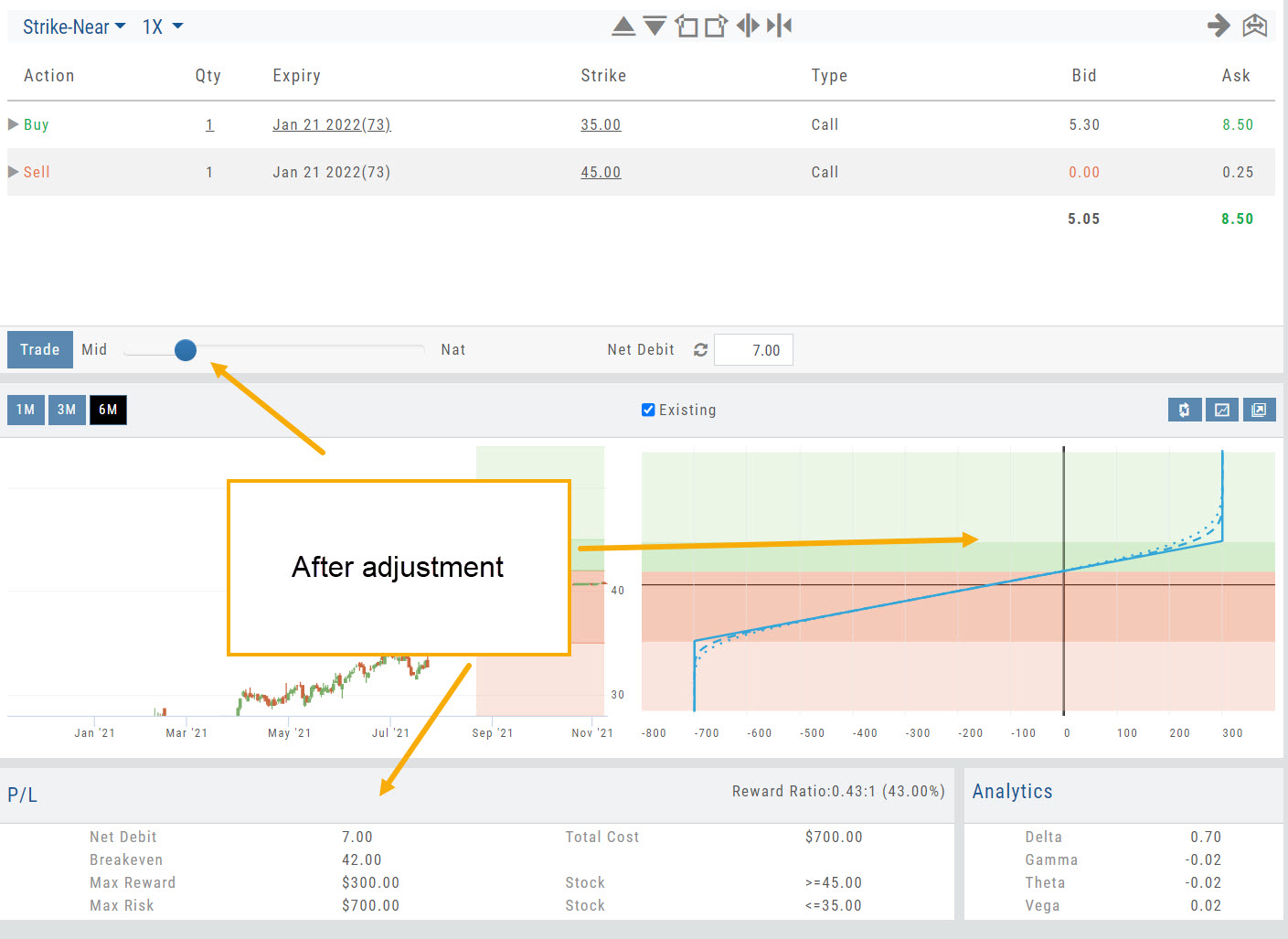Click the Mid-Nat price slider handle
Image resolution: width=1288 pixels, height=939 pixels.
click(x=186, y=350)
